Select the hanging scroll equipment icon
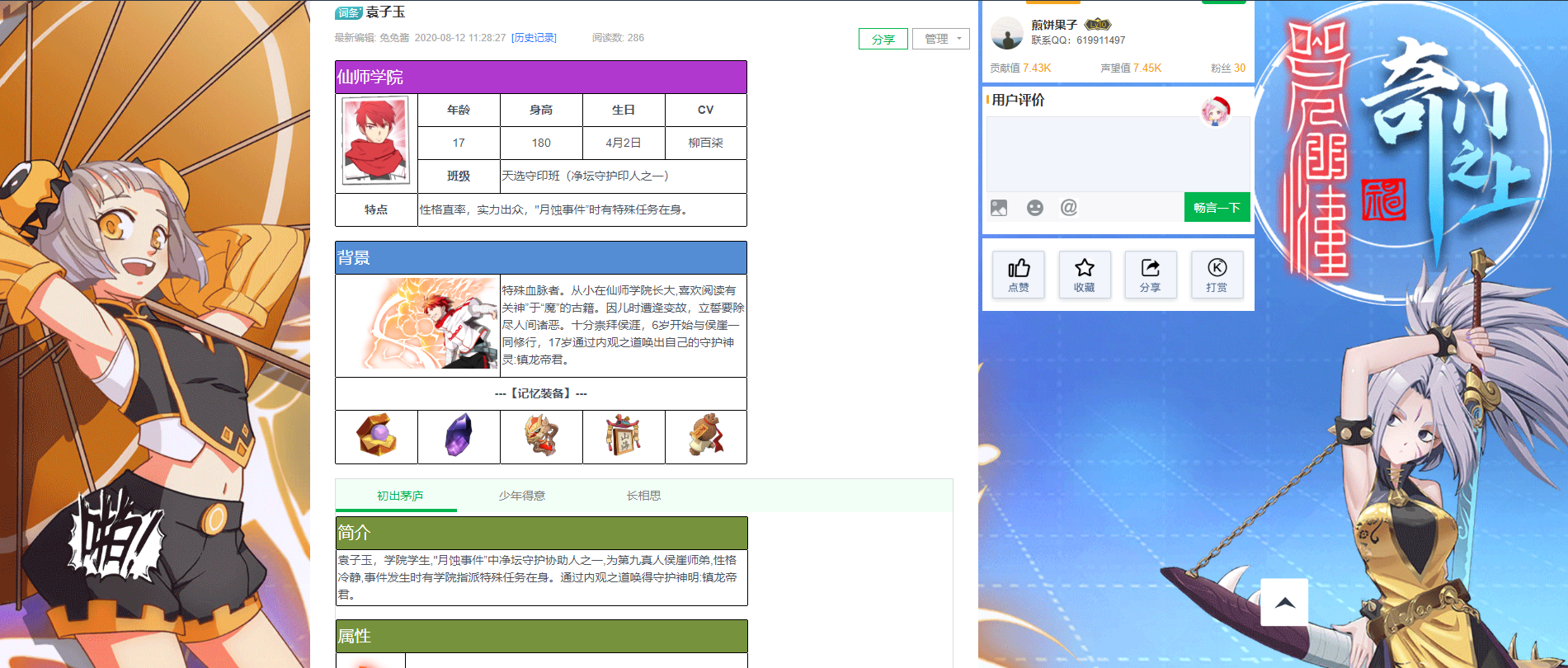This screenshot has width=1568, height=668. click(624, 435)
